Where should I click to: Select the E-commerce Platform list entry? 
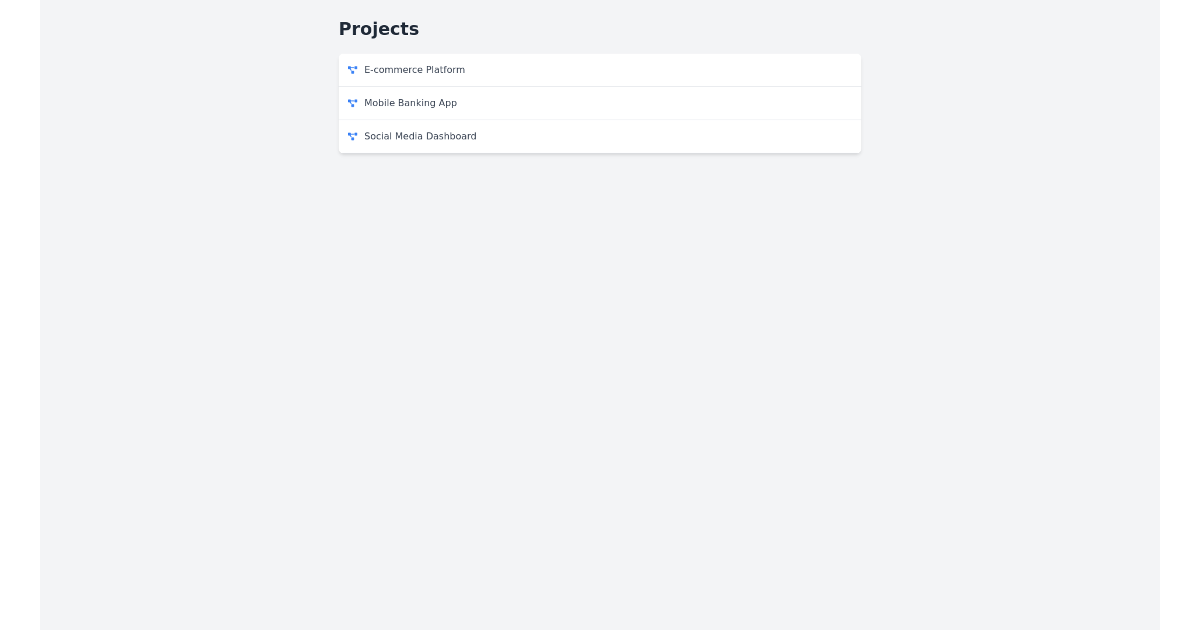[x=600, y=69]
